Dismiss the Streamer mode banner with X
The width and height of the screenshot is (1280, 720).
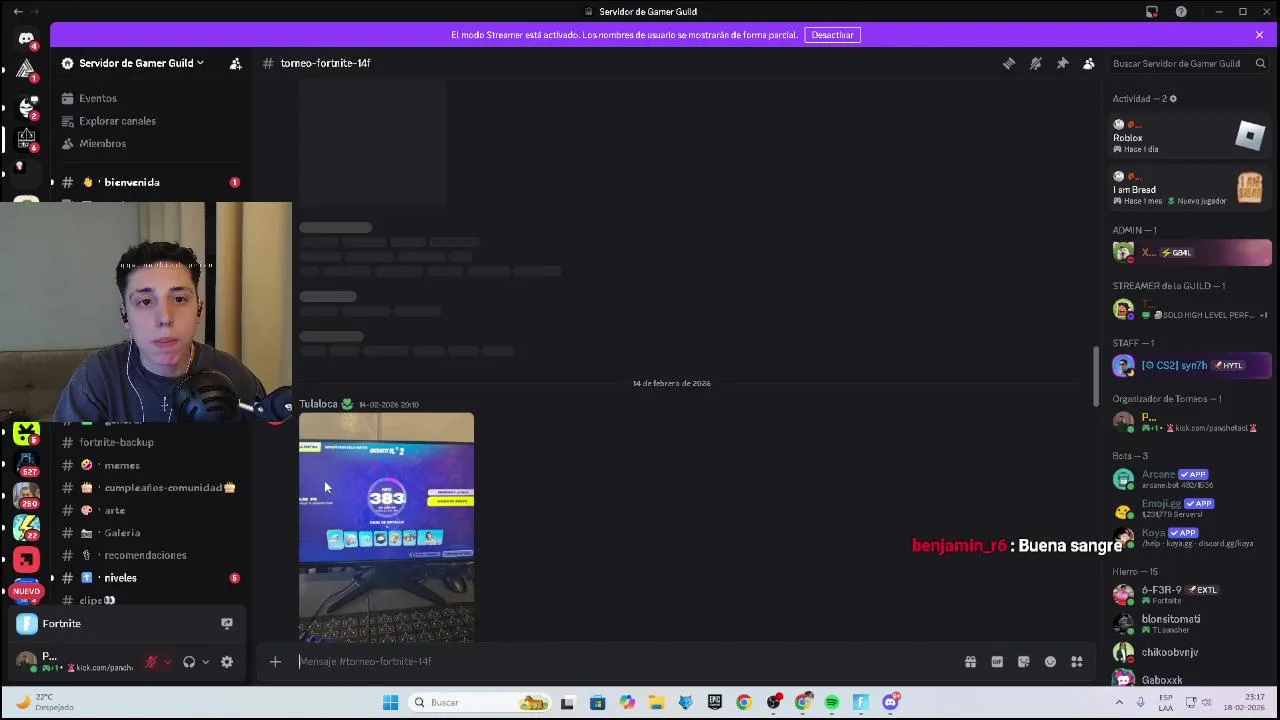[x=1259, y=35]
